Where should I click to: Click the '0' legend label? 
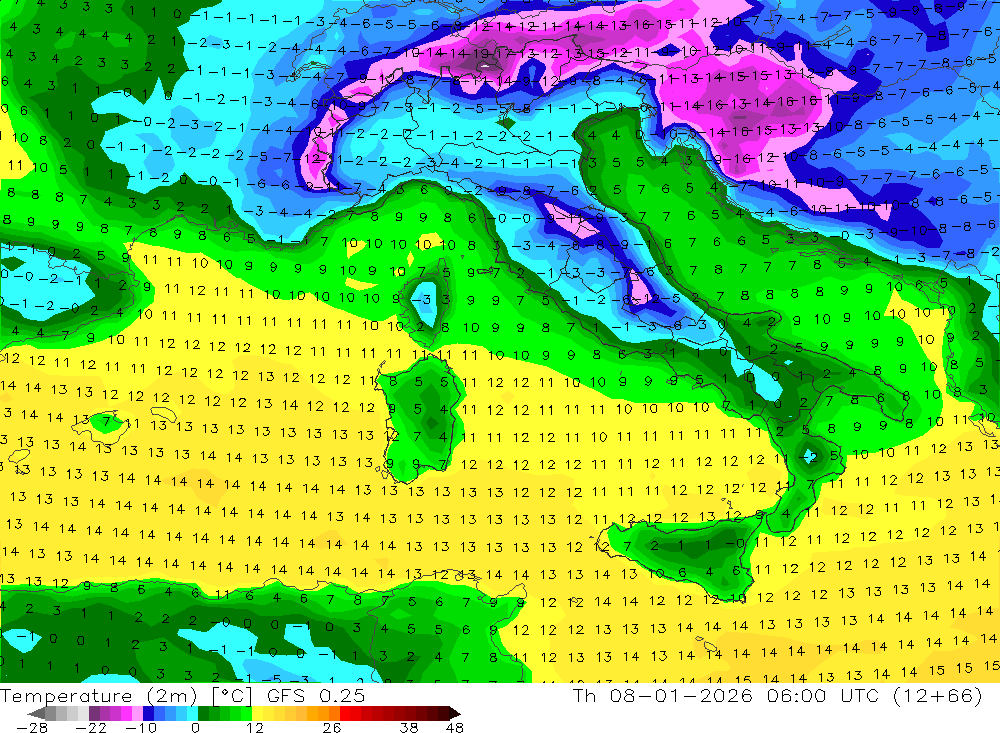pos(195,728)
